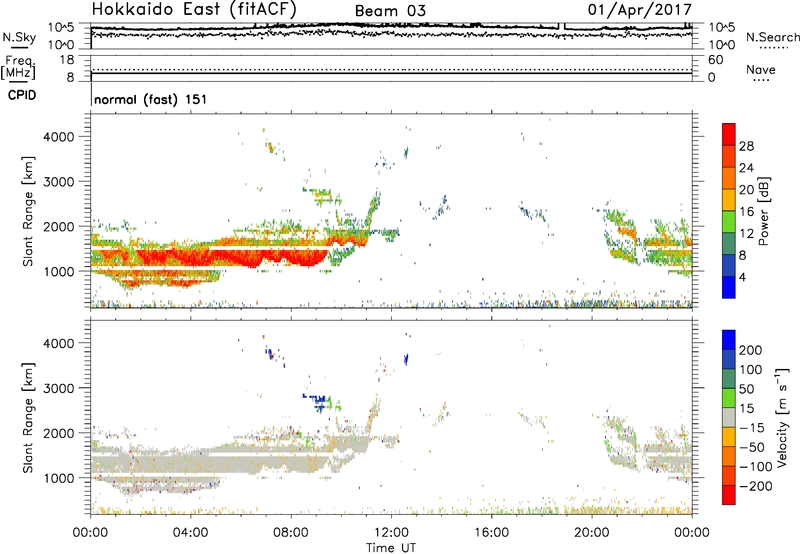Screen dimensions: 800x554
Task: Click the gray segment of Velocity colorbar
Action: (x=729, y=418)
